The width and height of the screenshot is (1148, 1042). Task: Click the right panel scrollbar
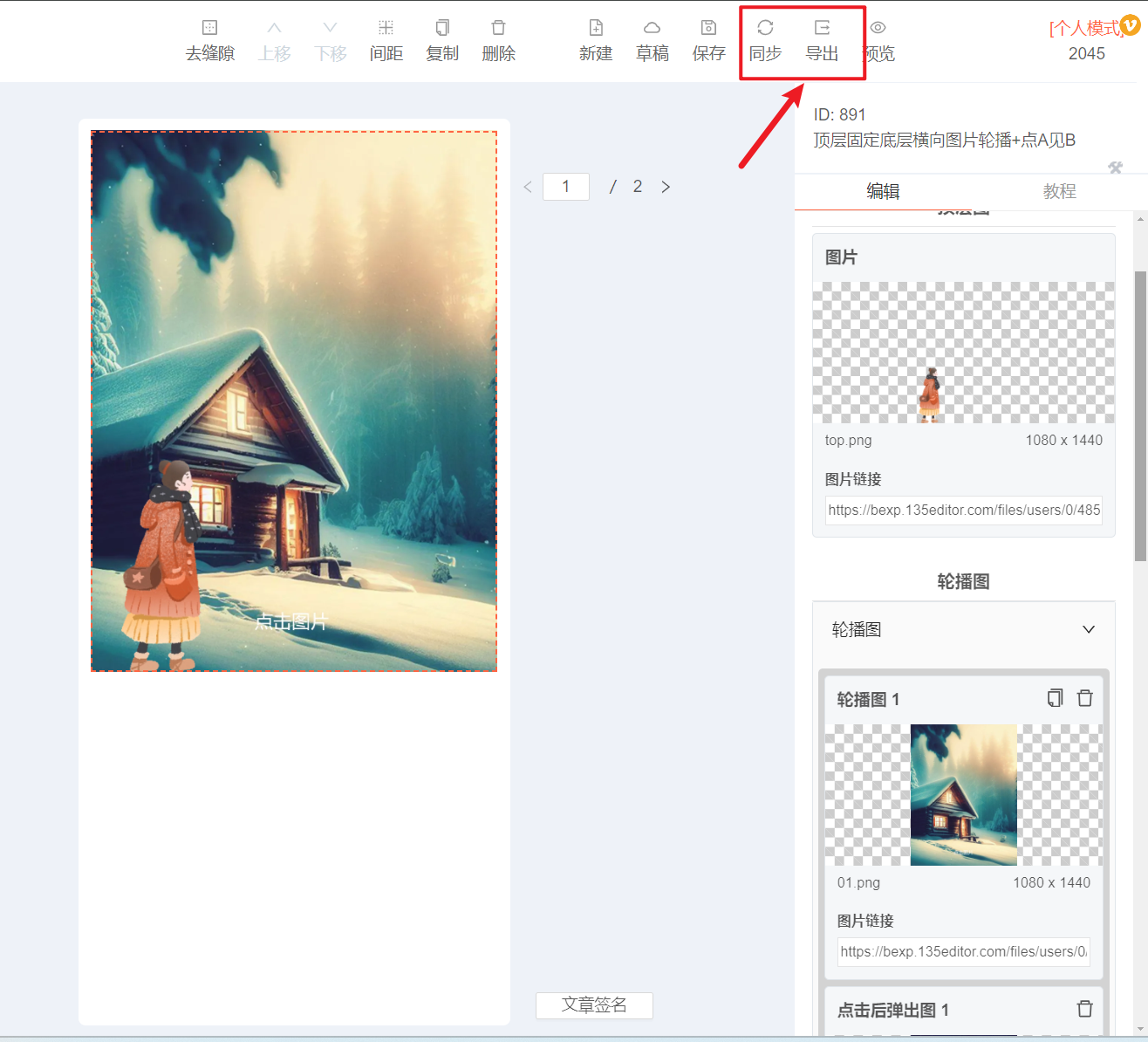(1140, 415)
